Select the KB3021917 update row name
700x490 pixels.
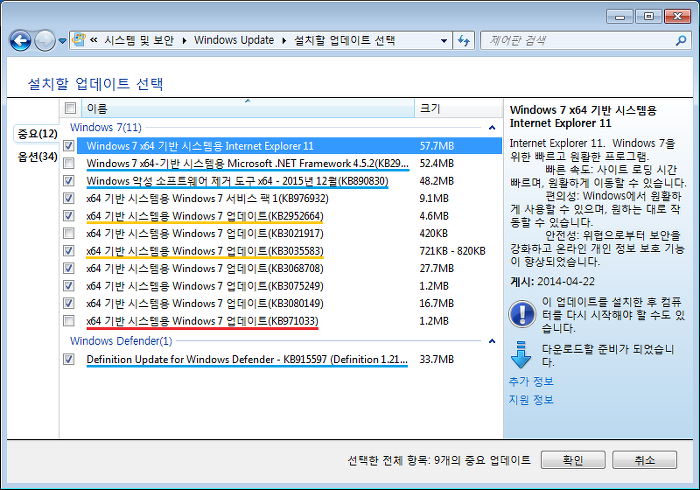pos(205,233)
